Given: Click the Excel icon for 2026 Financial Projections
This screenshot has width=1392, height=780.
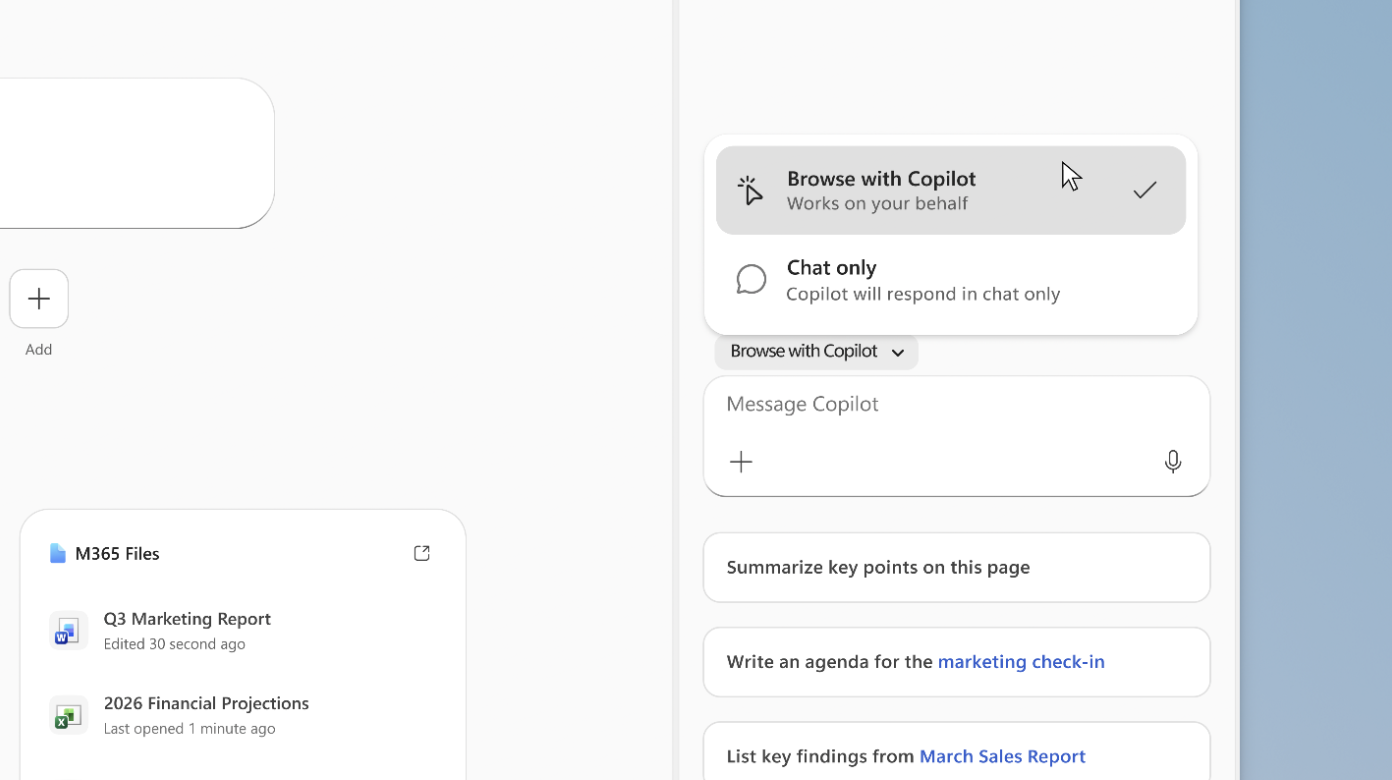Looking at the screenshot, I should tap(68, 715).
